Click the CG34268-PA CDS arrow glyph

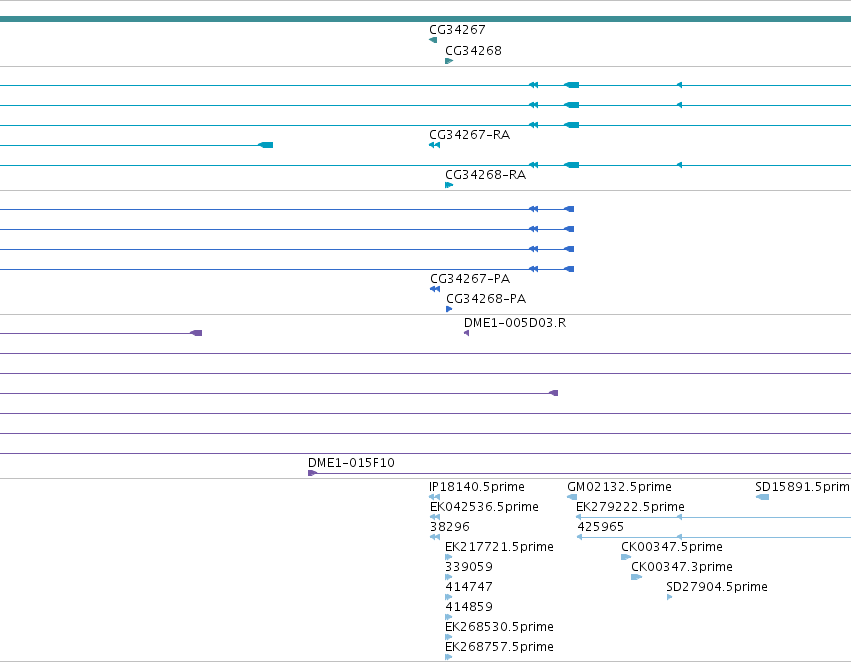pos(449,309)
